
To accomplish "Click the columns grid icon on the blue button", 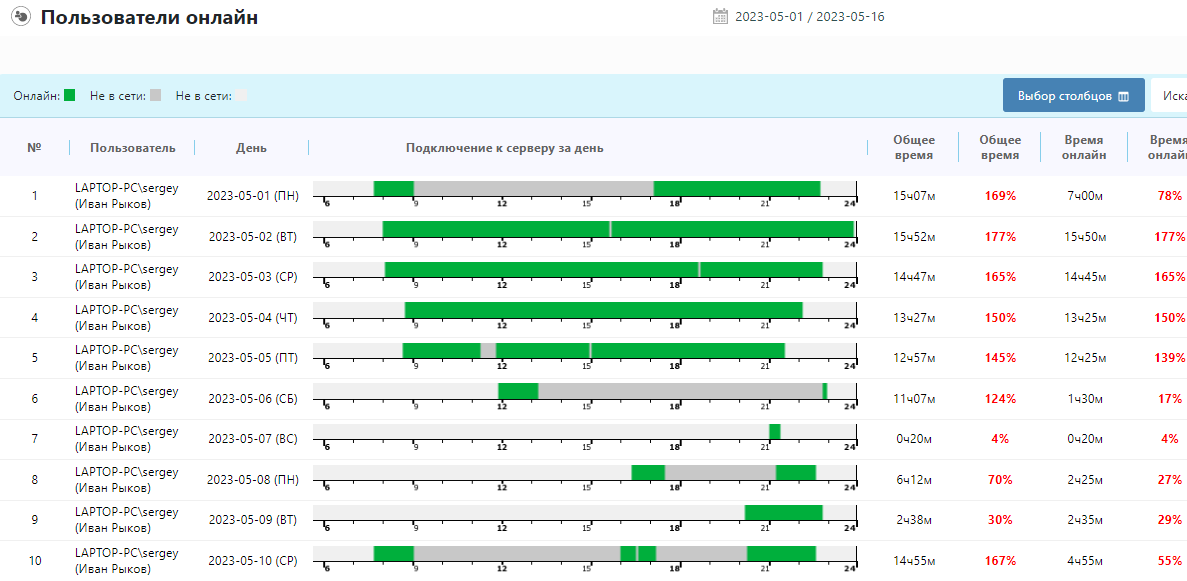I will point(1124,97).
